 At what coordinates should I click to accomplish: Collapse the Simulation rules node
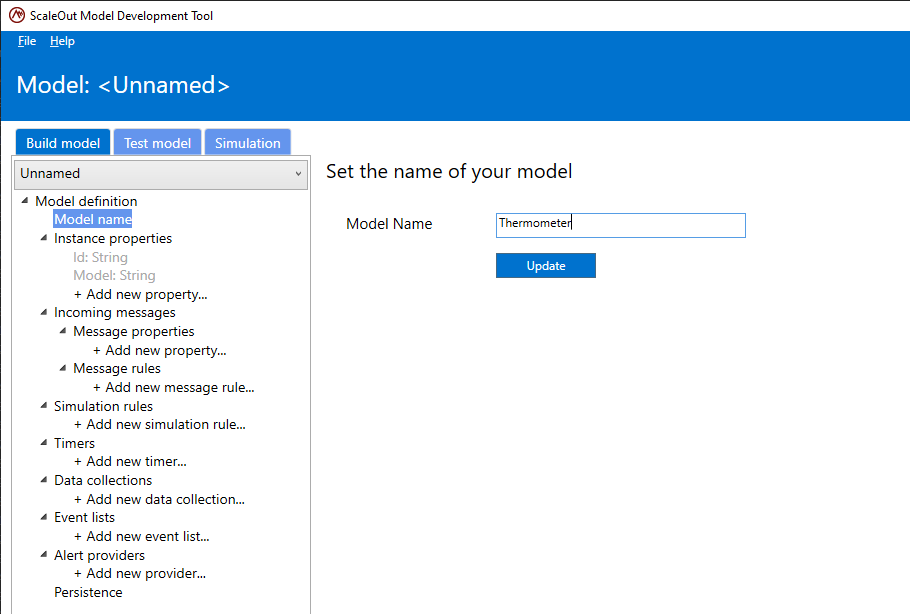pyautogui.click(x=44, y=405)
